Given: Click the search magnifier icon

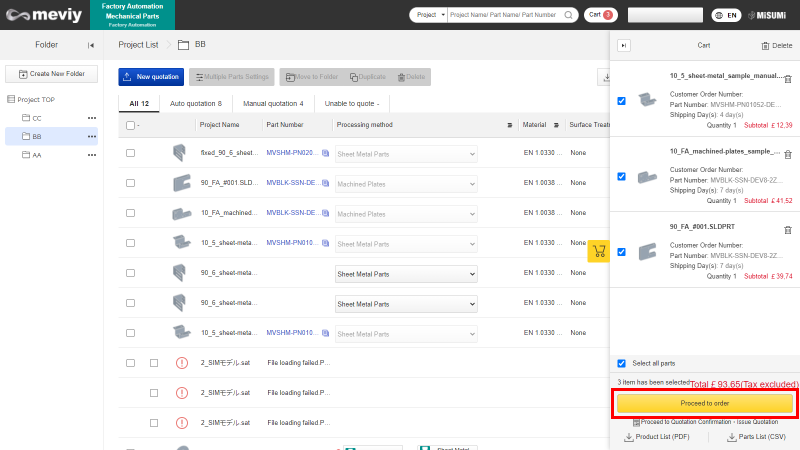Looking at the screenshot, I should pyautogui.click(x=569, y=15).
